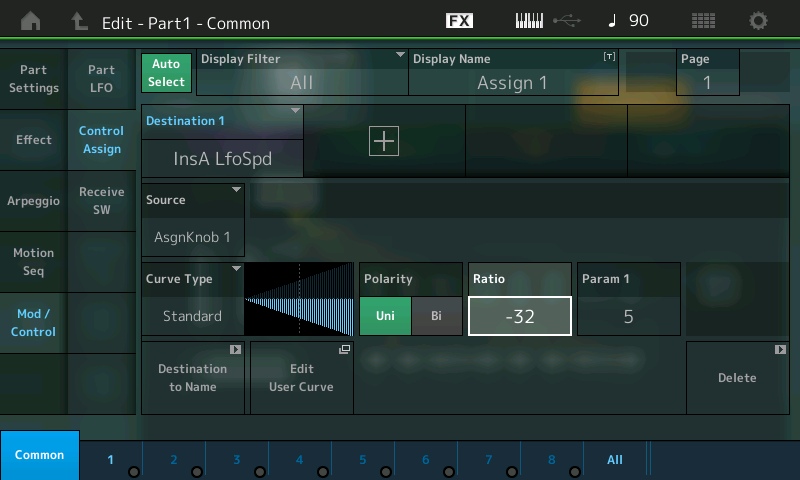This screenshot has width=800, height=480.
Task: Tap the Edit User Curve button
Action: pyautogui.click(x=302, y=378)
